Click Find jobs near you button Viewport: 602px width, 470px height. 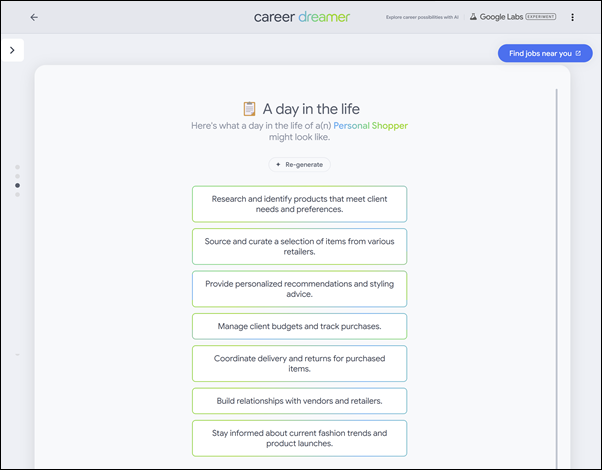coord(544,53)
